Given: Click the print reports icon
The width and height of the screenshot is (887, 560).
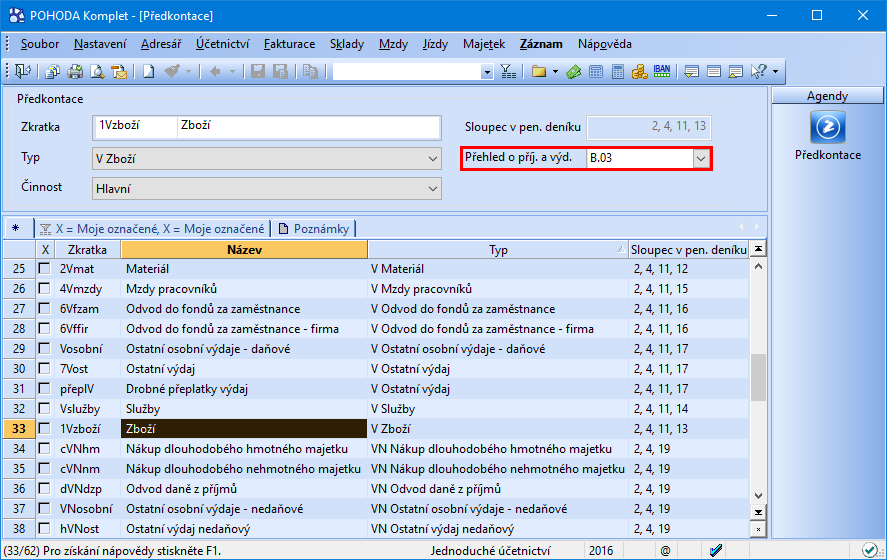Looking at the screenshot, I should pyautogui.click(x=75, y=71).
